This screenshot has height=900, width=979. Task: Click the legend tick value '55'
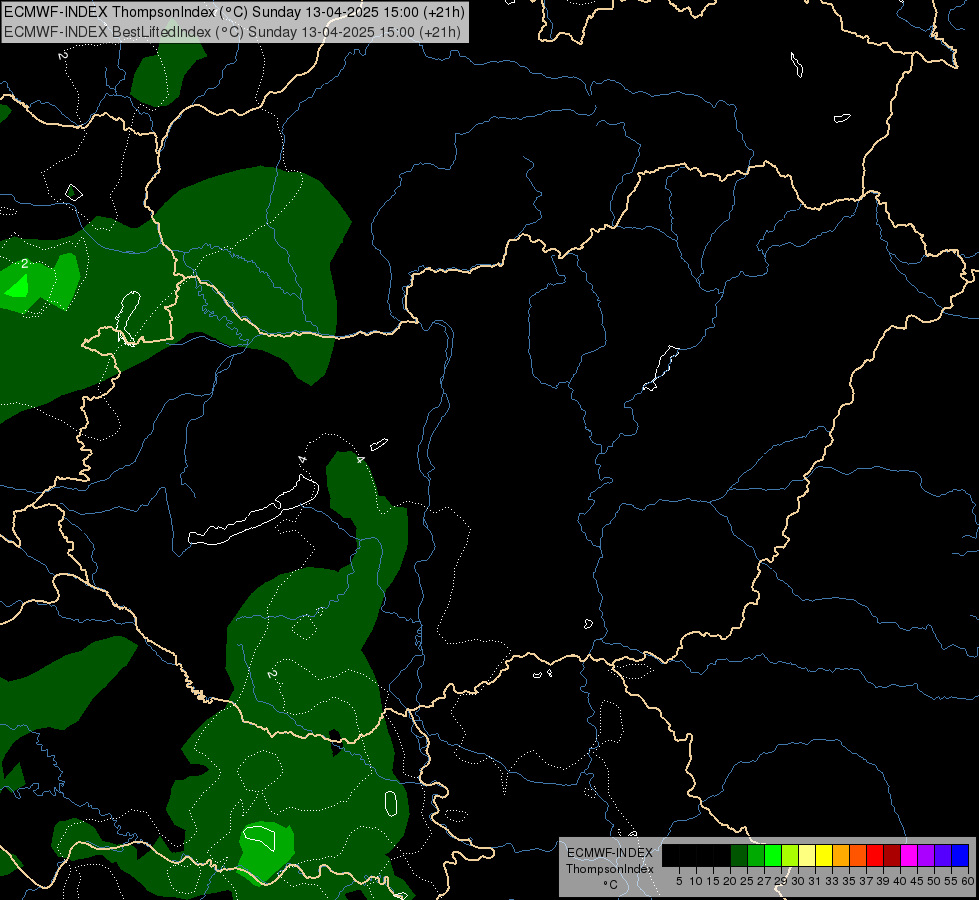pyautogui.click(x=950, y=881)
